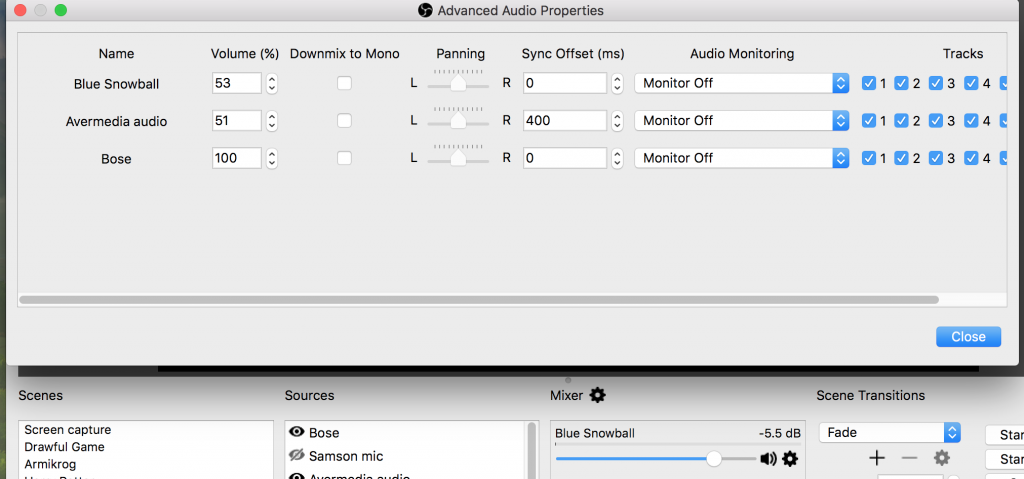Enable Downmix to Mono for Blue Snowball
Viewport: 1024px width, 479px height.
click(x=344, y=83)
